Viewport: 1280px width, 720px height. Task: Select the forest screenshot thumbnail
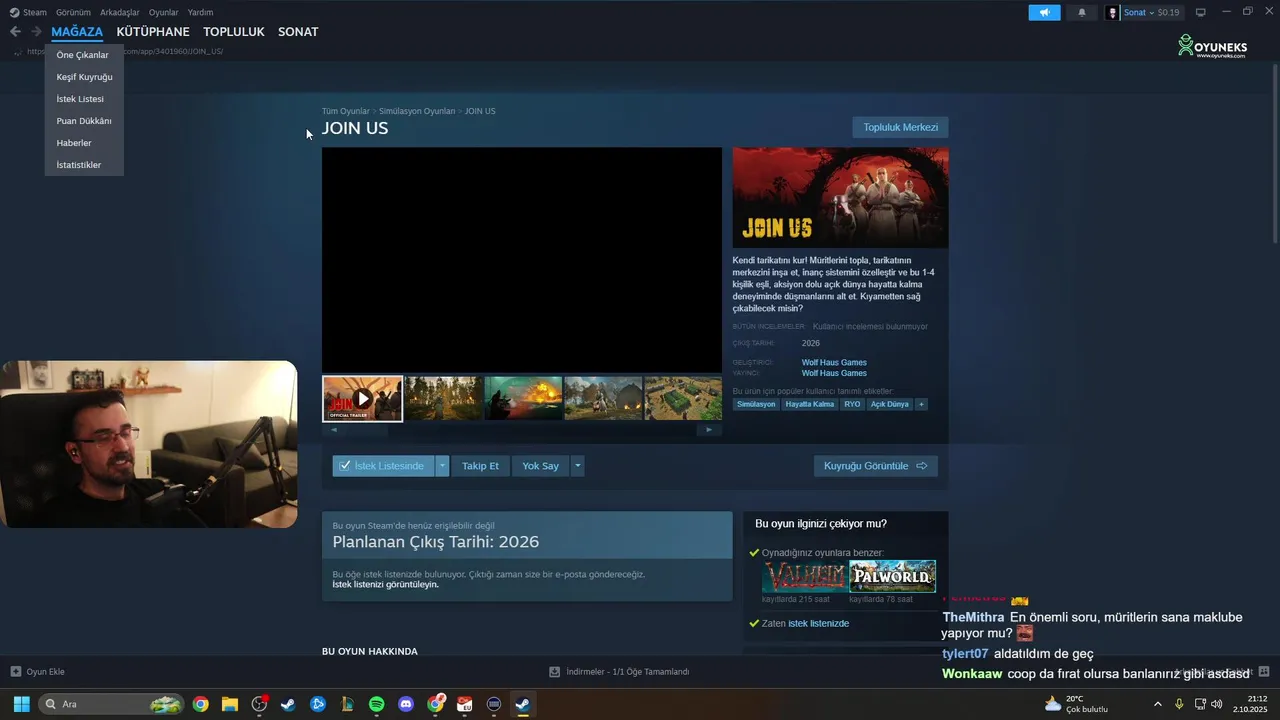point(443,399)
